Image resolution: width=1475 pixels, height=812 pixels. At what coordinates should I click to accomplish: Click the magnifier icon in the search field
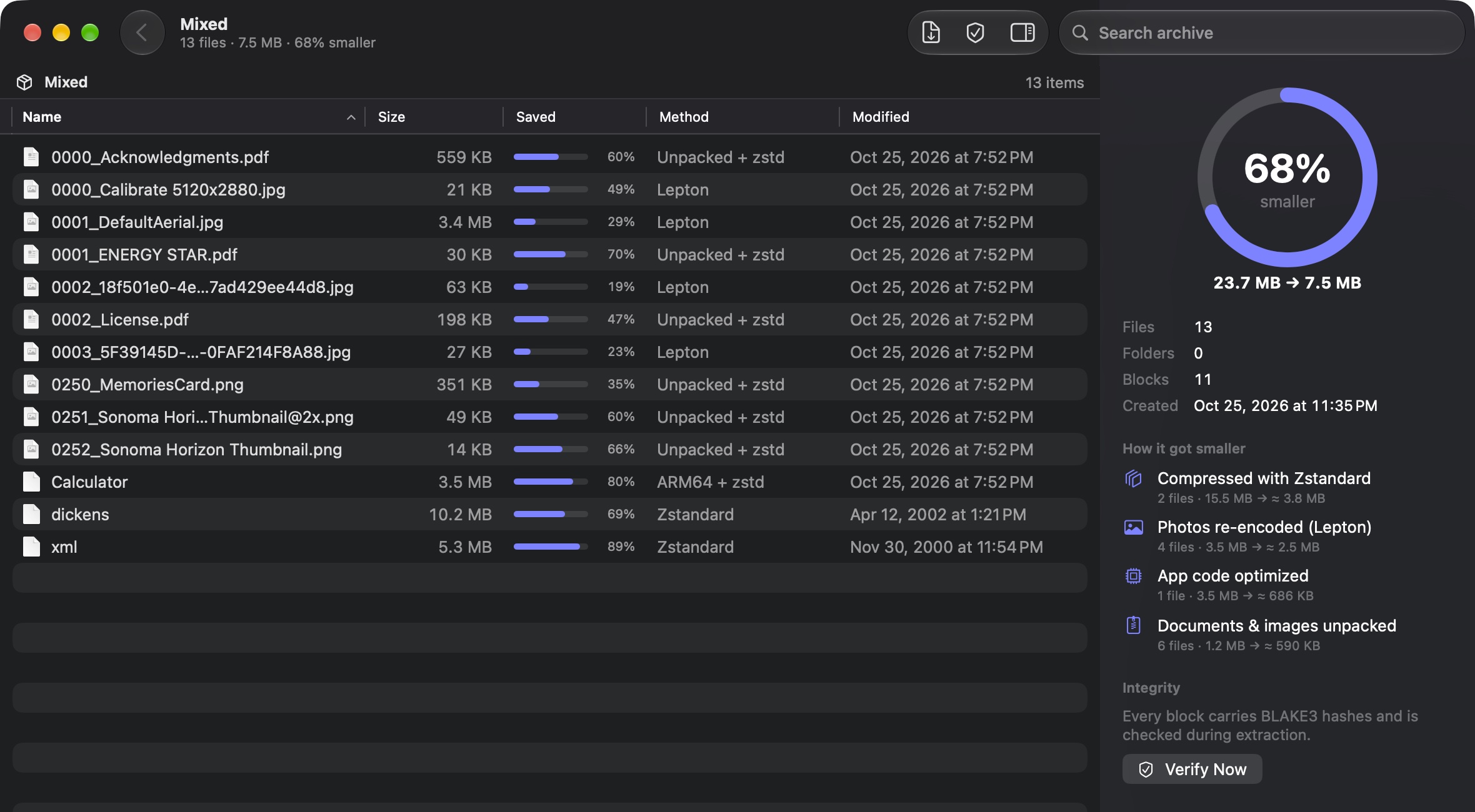point(1080,32)
